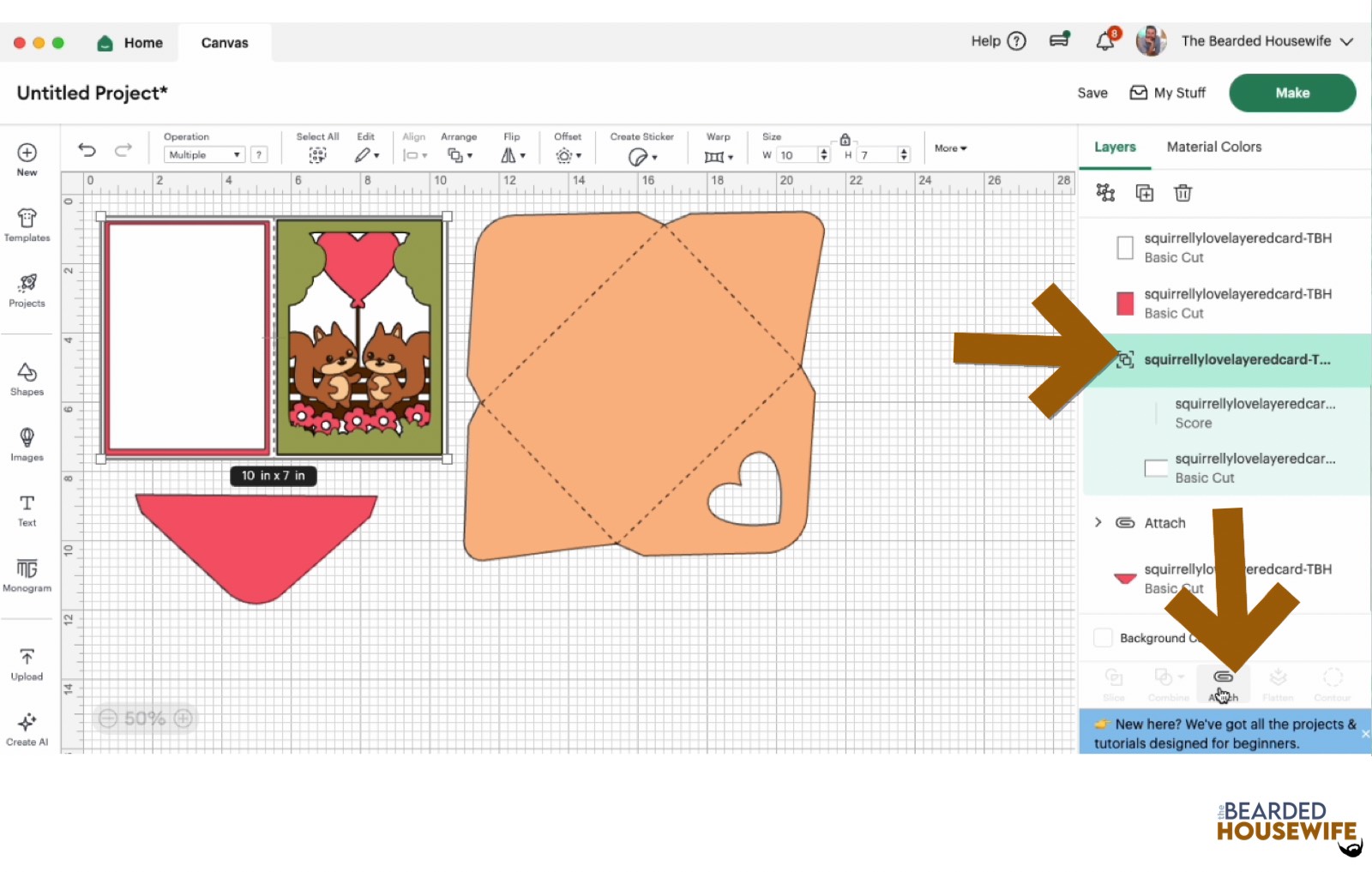Click the undo arrow
The image size is (1372, 872).
tap(87, 150)
